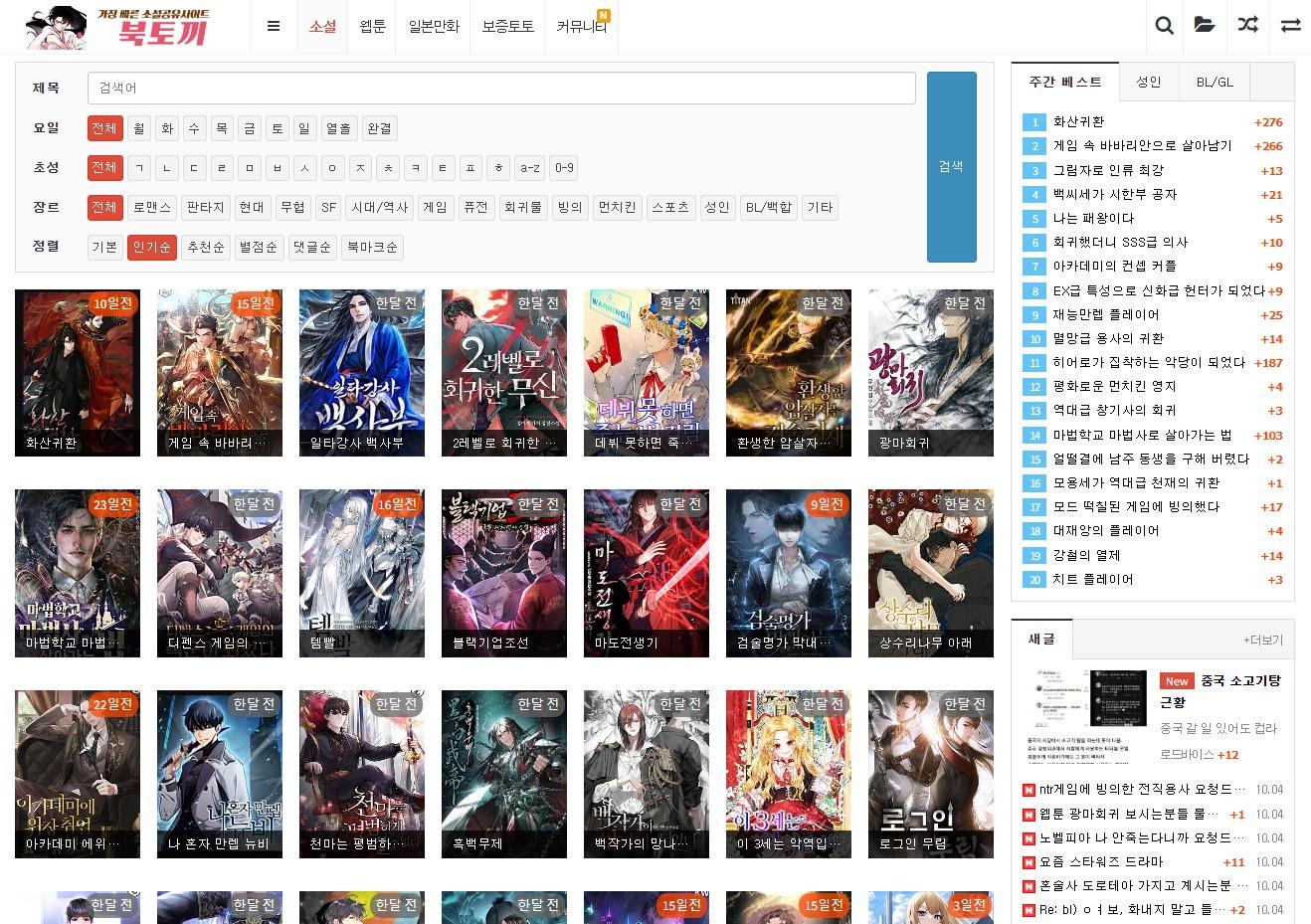Screen dimensions: 1311x924
Task: Click the 검색어 title search field
Action: point(501,89)
